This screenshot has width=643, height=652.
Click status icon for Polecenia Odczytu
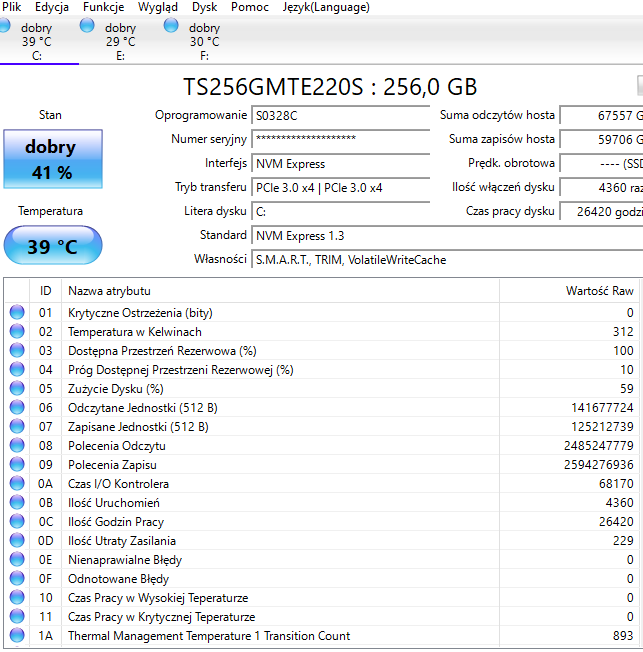tap(17, 446)
